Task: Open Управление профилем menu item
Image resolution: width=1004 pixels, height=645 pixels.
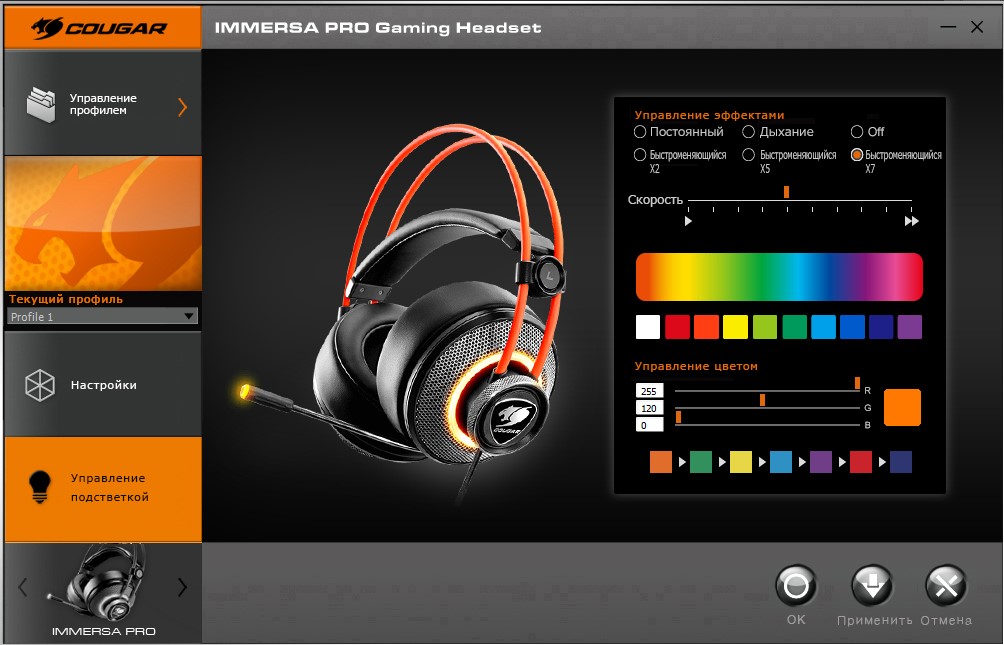Action: point(102,103)
